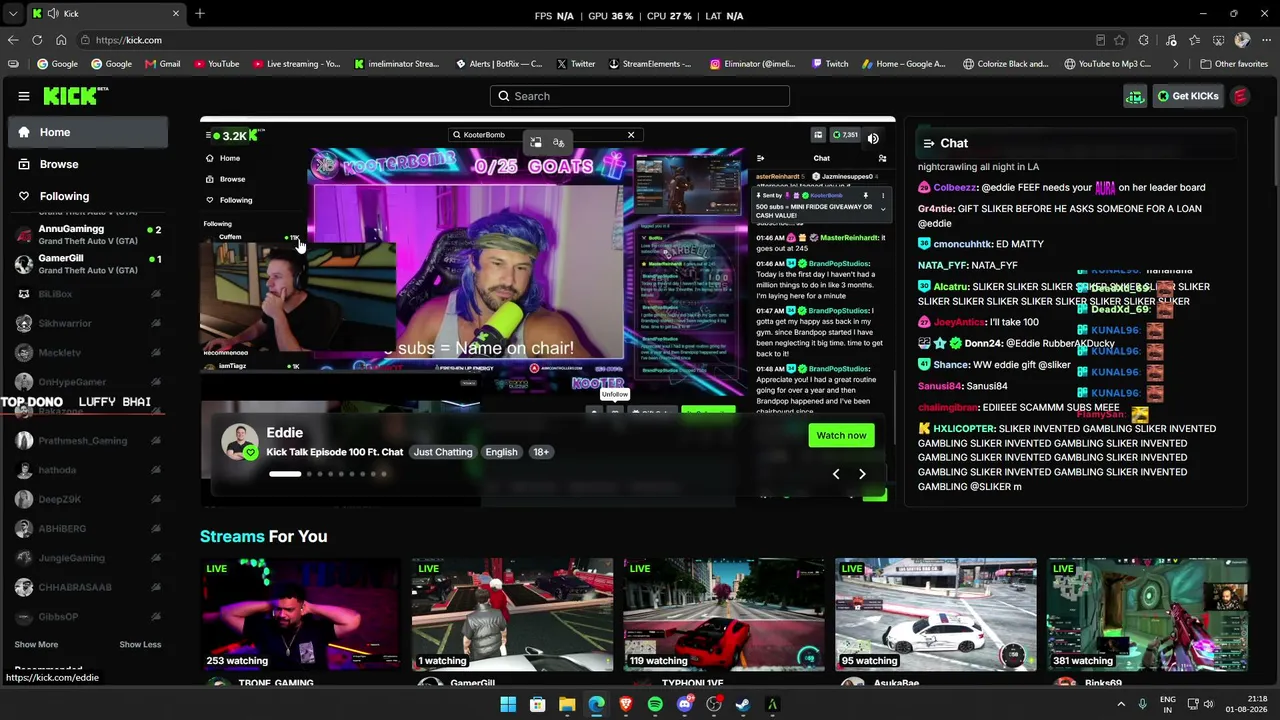
Task: Toggle the tab search dropdown arrow
Action: [14, 14]
